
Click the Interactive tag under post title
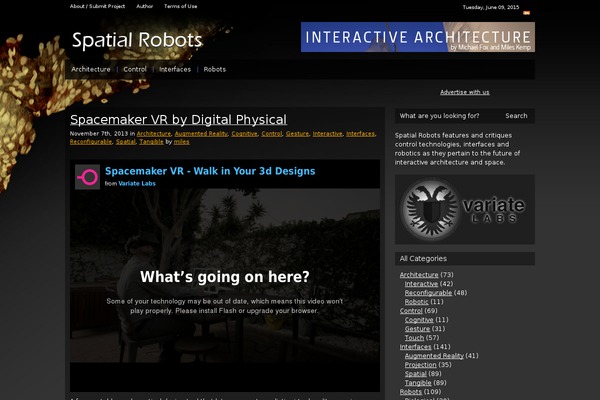pyautogui.click(x=328, y=134)
